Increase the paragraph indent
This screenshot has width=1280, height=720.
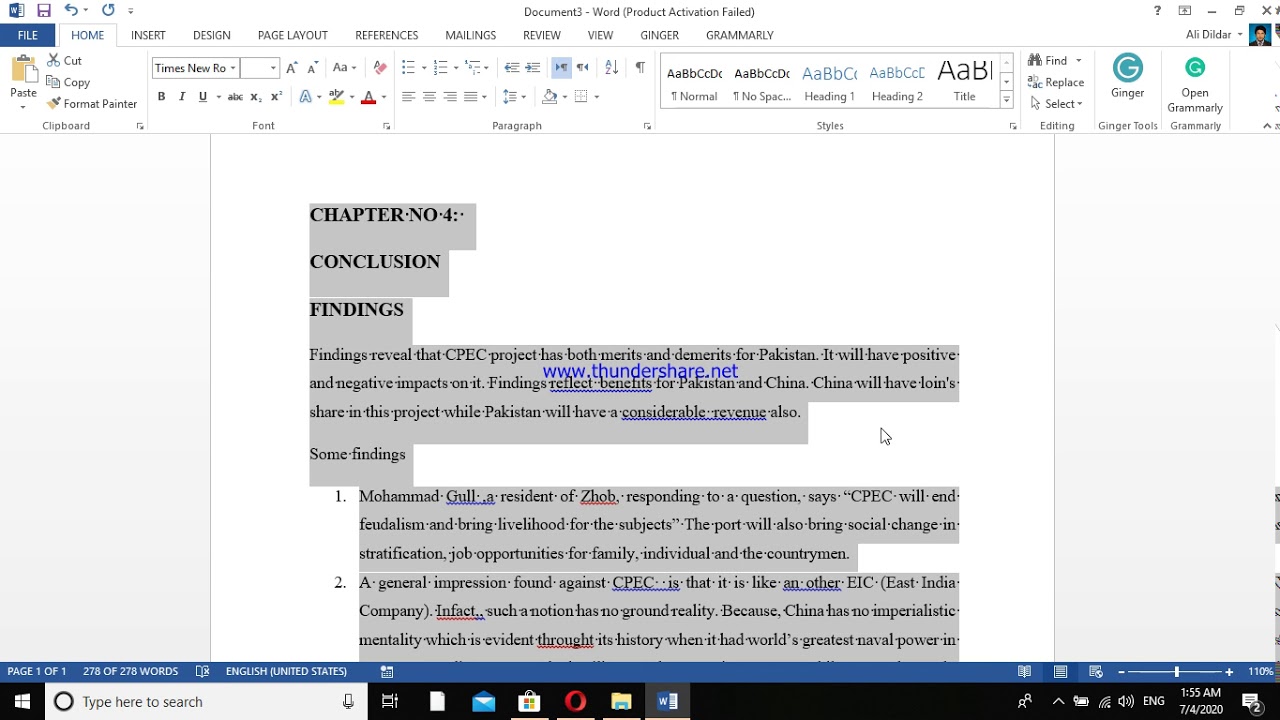(x=533, y=68)
